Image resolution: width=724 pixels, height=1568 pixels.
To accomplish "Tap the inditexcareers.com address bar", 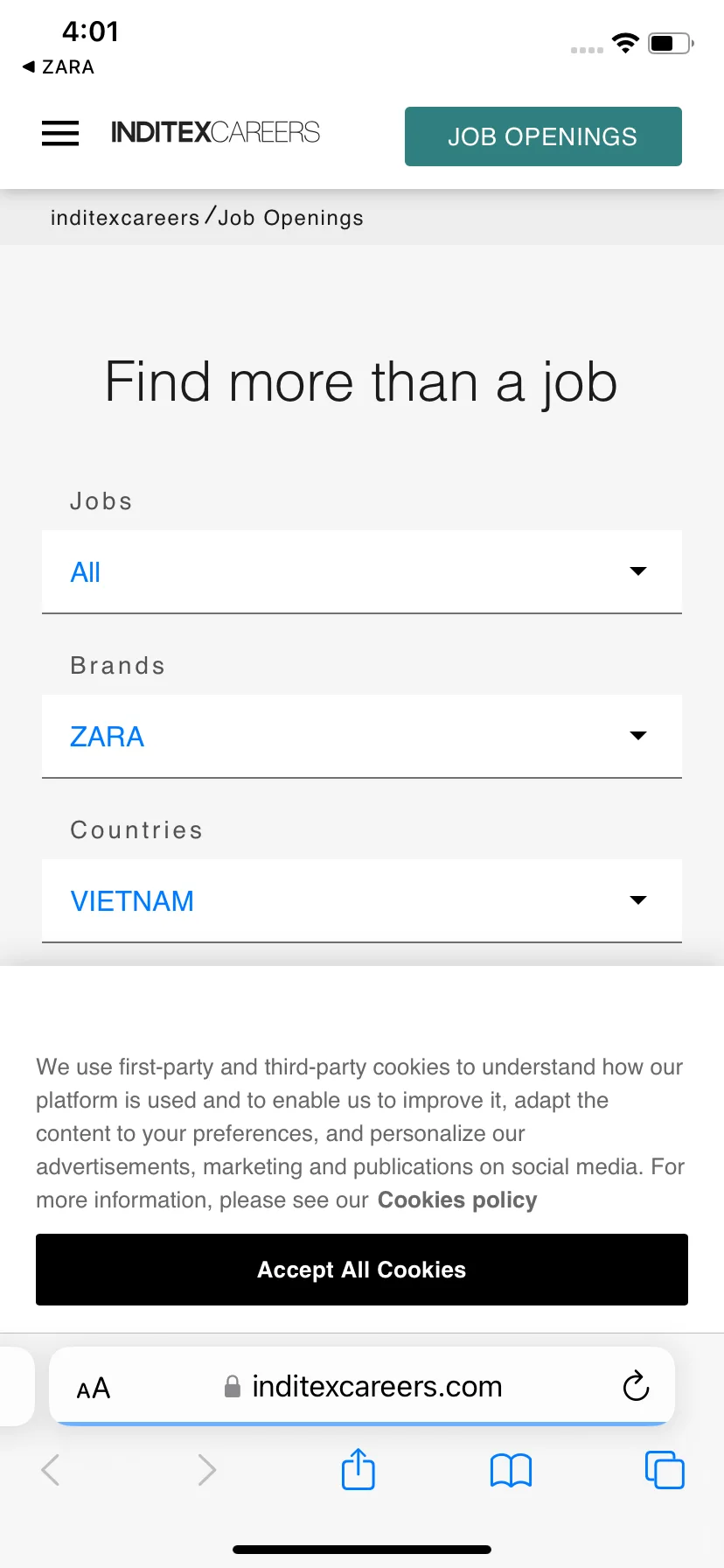I will tap(362, 1386).
